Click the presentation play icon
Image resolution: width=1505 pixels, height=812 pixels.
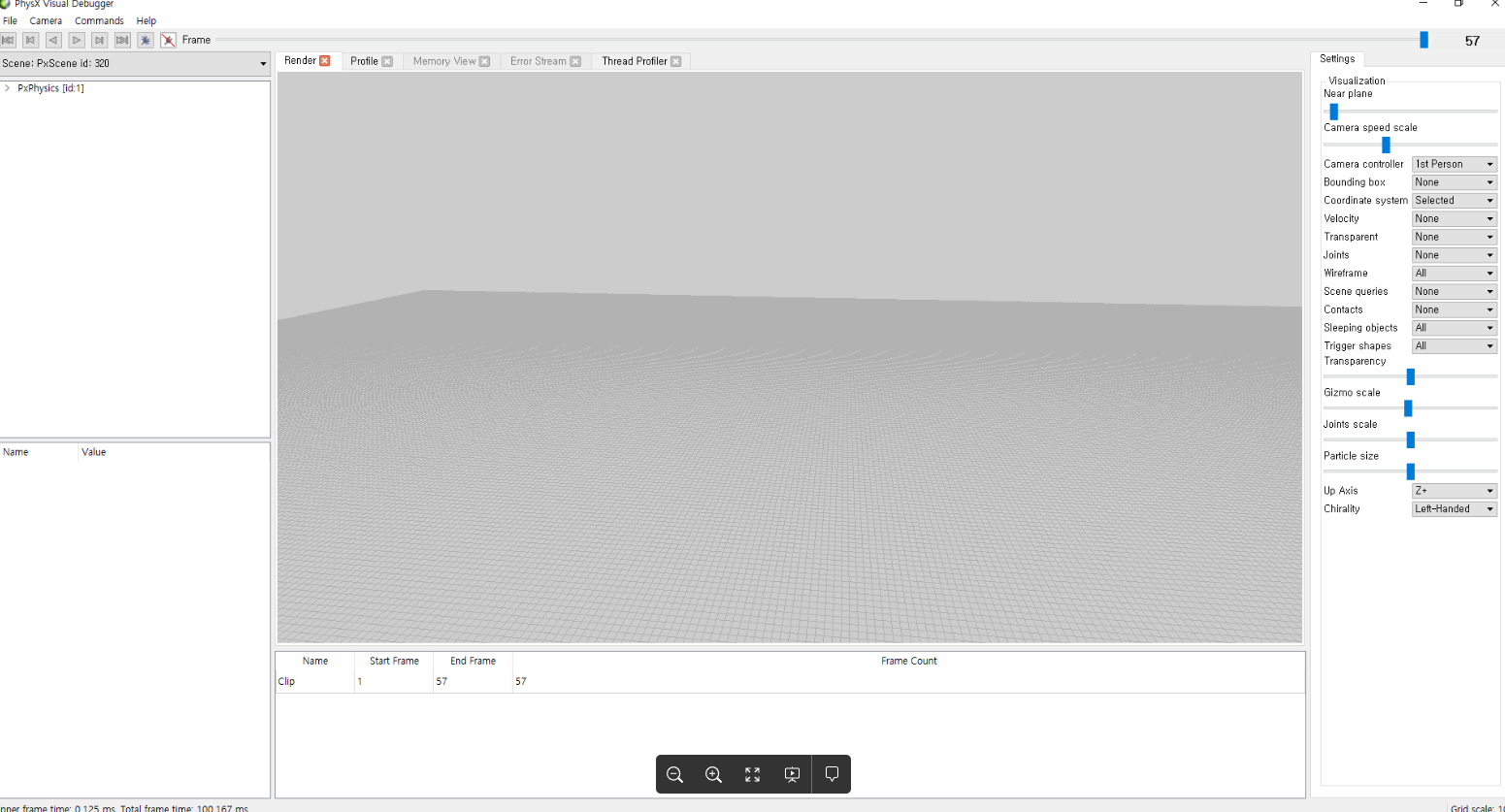[x=792, y=774]
